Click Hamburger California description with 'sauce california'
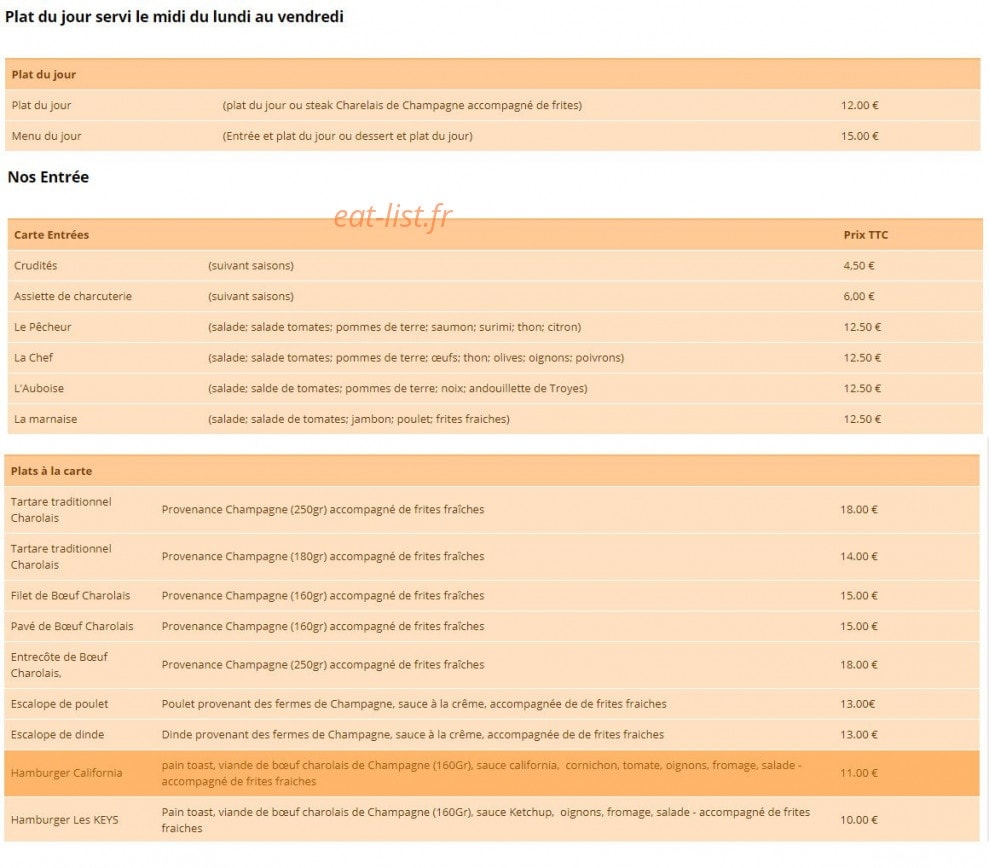989x868 pixels. coord(481,773)
